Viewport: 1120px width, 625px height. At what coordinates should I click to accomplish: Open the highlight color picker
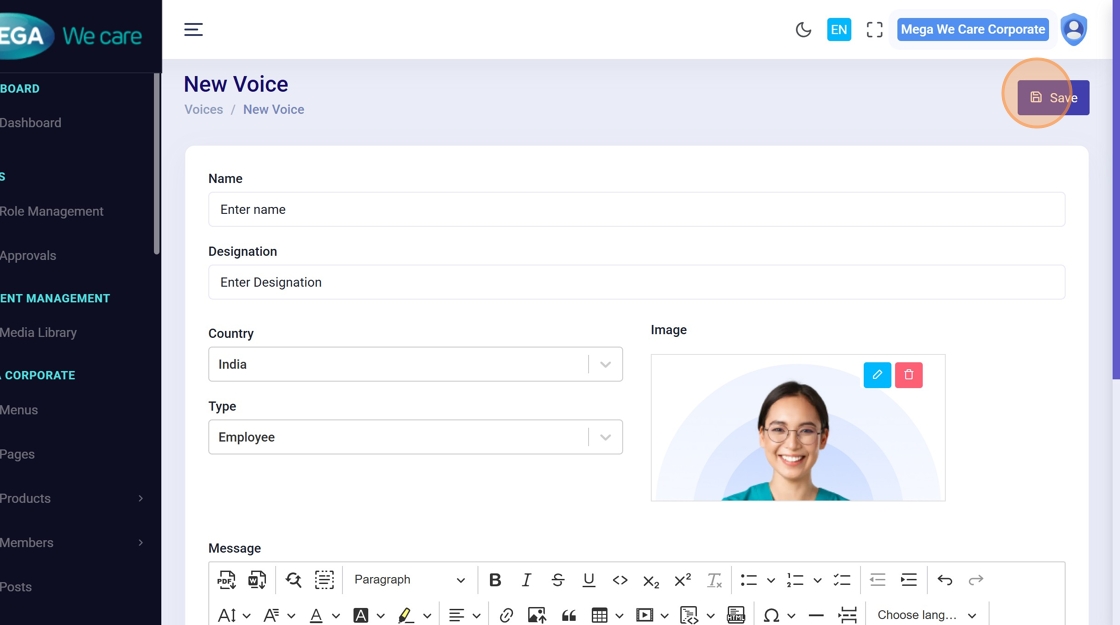tap(406, 615)
